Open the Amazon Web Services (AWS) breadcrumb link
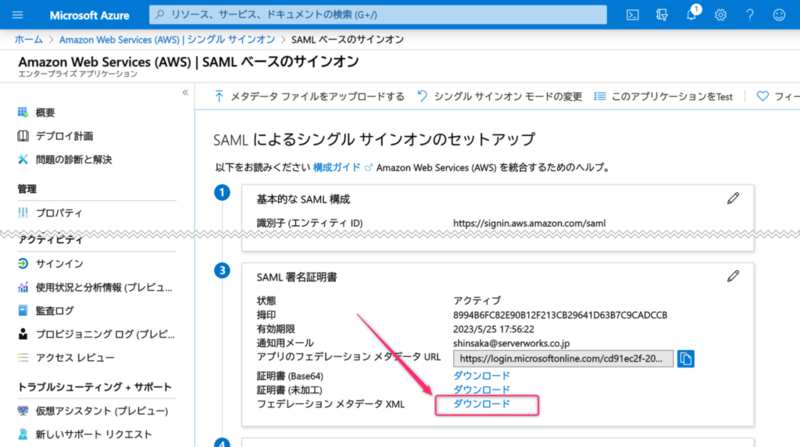 tap(167, 39)
